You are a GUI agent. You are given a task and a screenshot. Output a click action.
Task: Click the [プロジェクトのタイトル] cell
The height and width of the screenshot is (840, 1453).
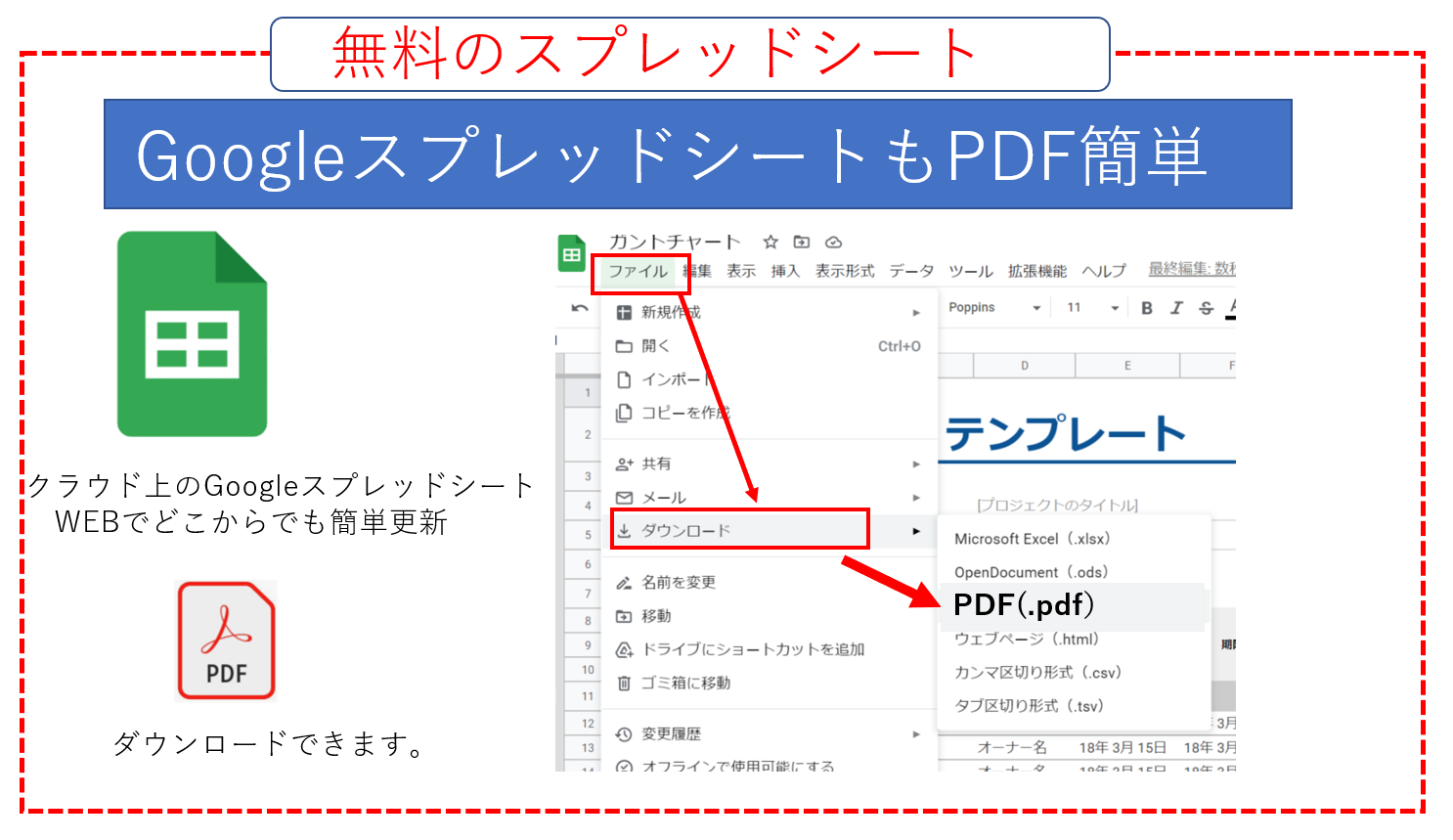point(1058,506)
